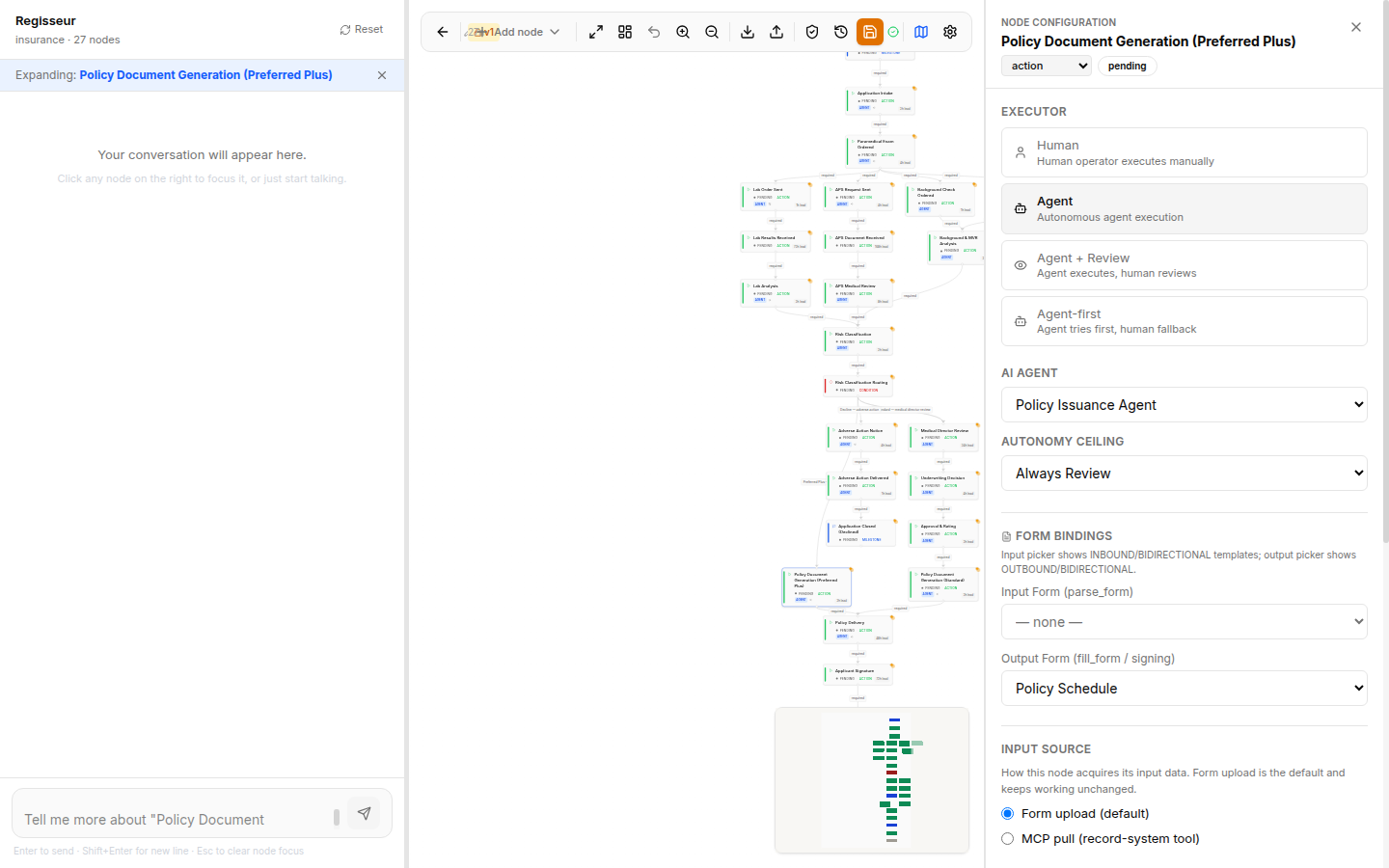Image resolution: width=1389 pixels, height=868 pixels.
Task: Auto-arrange nodes with grid layout icon
Action: coord(625,32)
